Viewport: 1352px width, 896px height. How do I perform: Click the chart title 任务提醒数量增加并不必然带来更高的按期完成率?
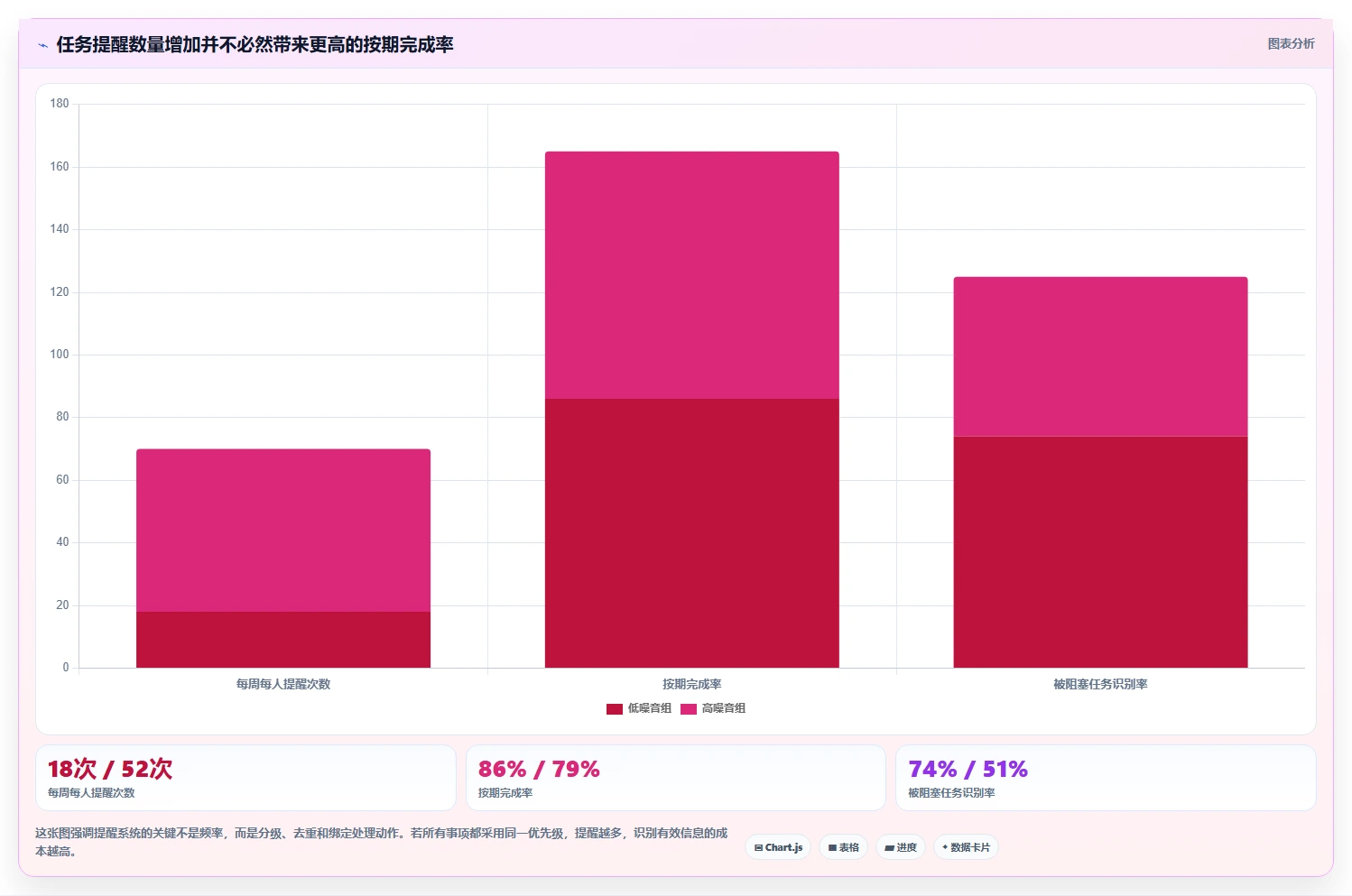click(255, 44)
